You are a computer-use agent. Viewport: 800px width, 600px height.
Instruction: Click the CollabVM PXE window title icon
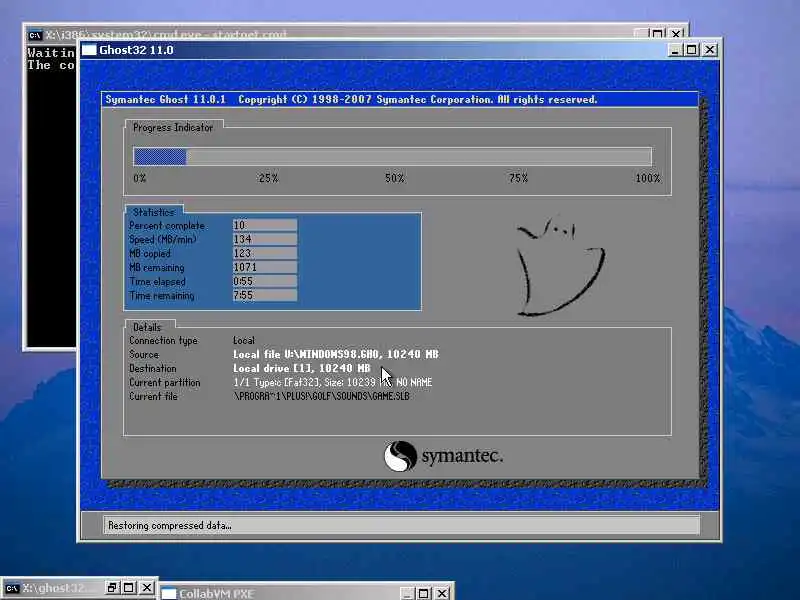point(169,594)
